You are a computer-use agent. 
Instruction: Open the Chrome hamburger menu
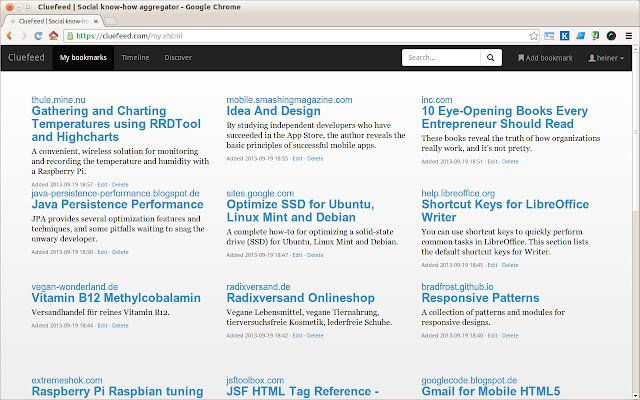pos(629,36)
